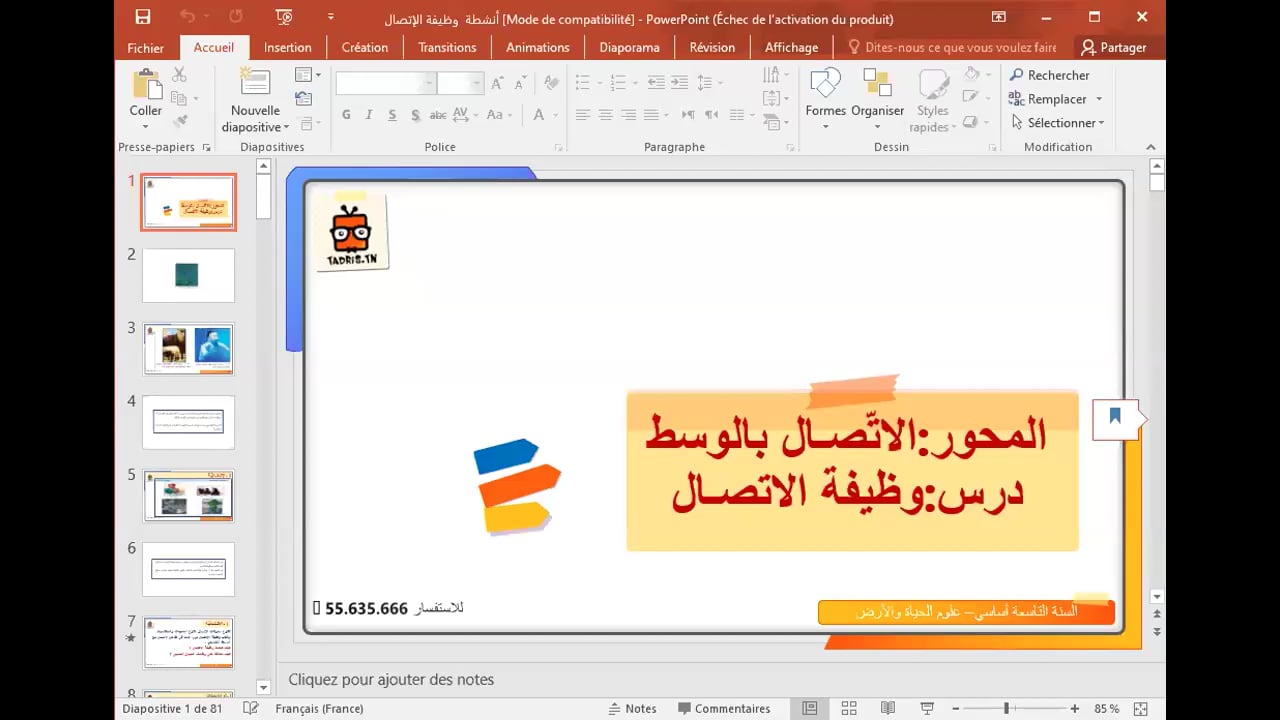Viewport: 1280px width, 720px height.
Task: Click the Cut scissors icon
Action: click(x=180, y=74)
